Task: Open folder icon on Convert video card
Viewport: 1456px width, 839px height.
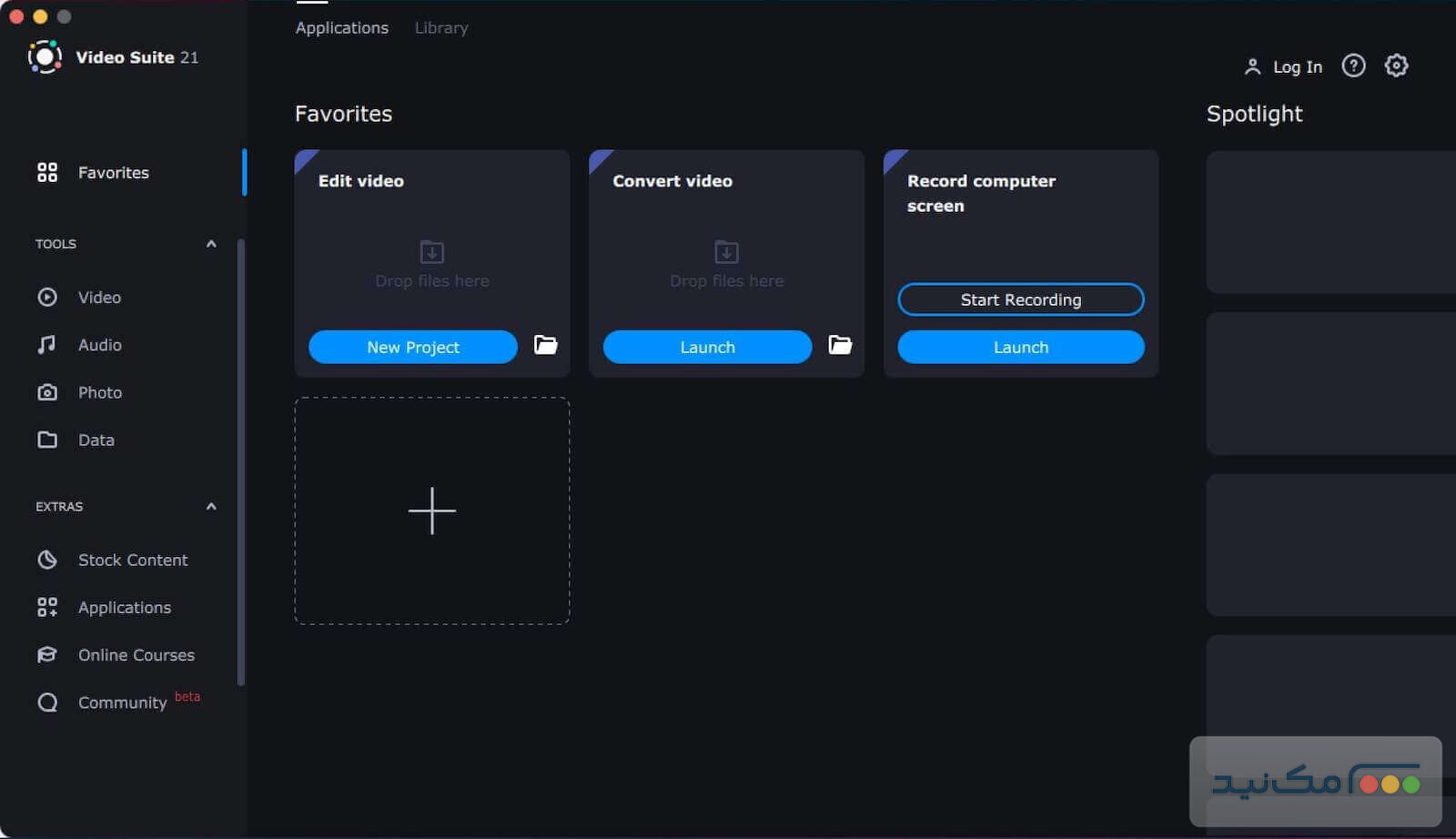Action: [x=840, y=346]
